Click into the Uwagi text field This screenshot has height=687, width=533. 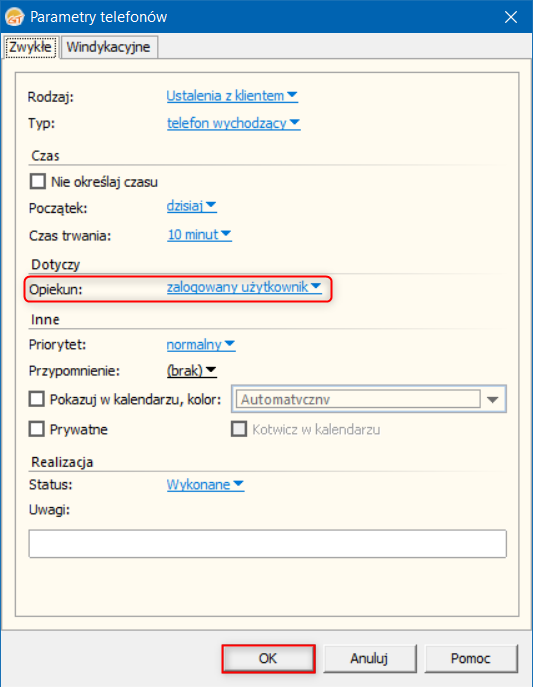tap(268, 544)
